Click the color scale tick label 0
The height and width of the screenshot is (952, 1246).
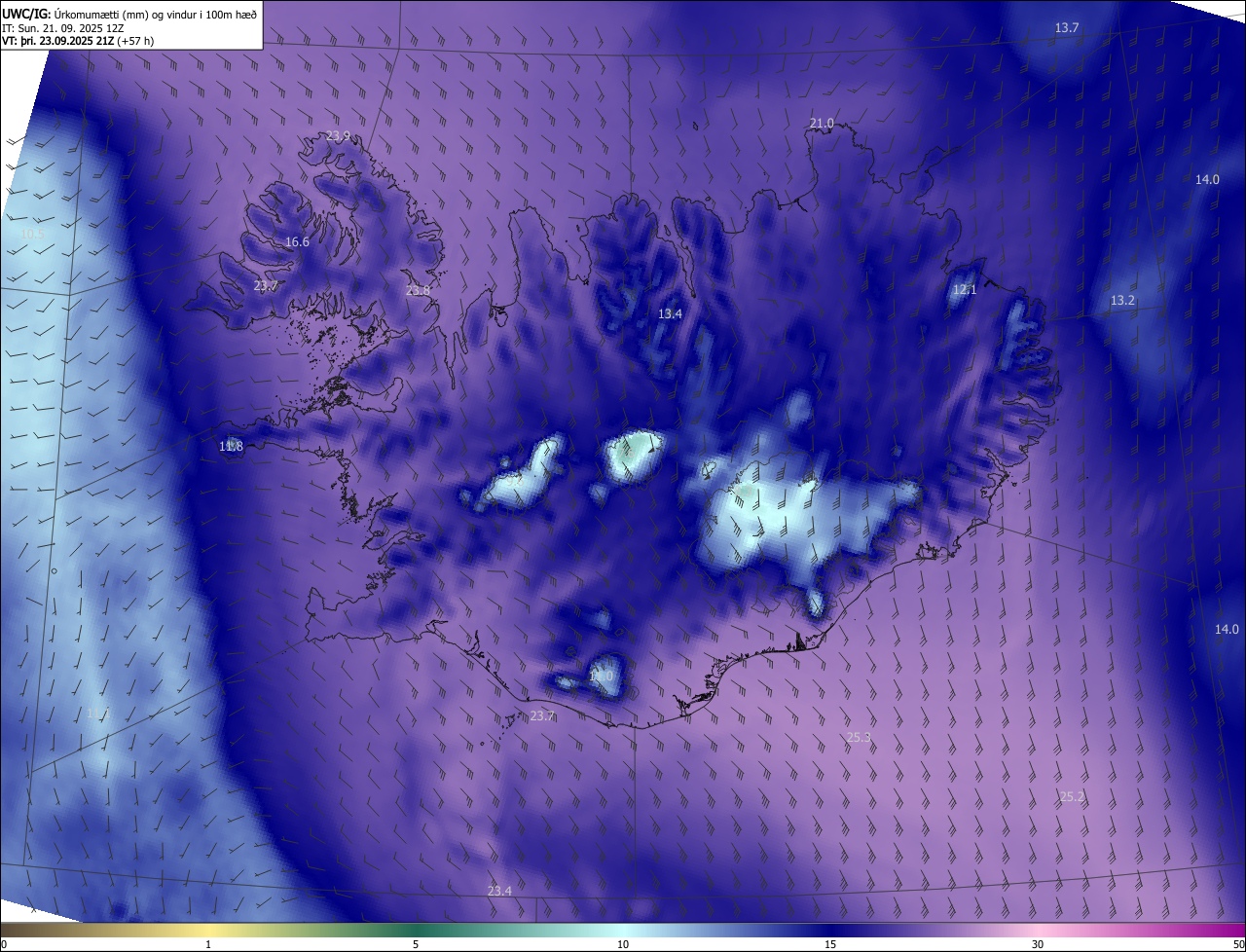coord(4,944)
